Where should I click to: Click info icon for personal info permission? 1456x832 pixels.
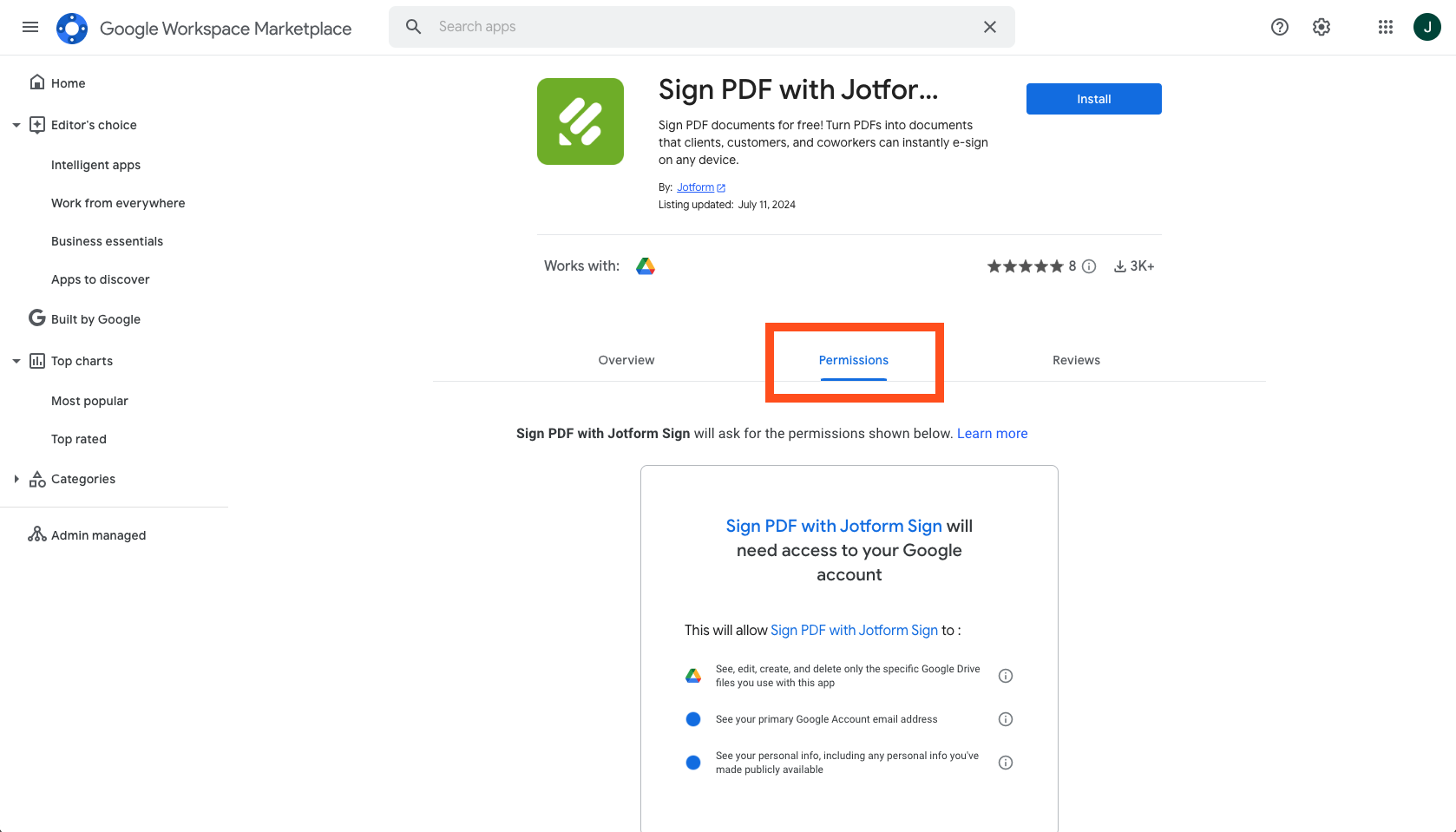pos(1006,763)
